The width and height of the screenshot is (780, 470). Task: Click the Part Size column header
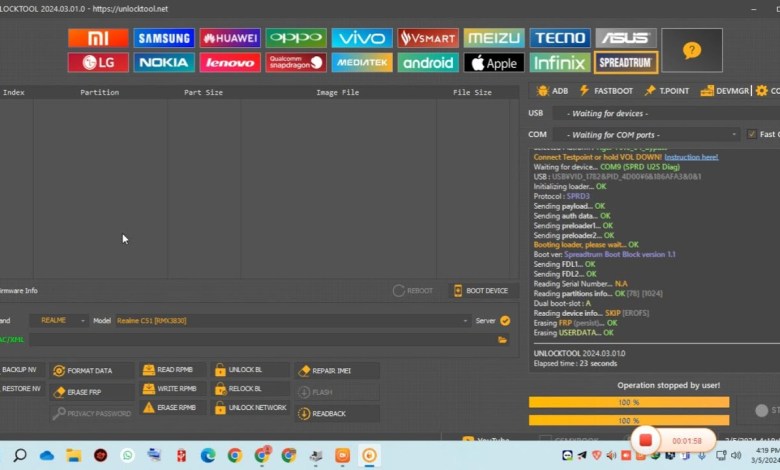203,92
